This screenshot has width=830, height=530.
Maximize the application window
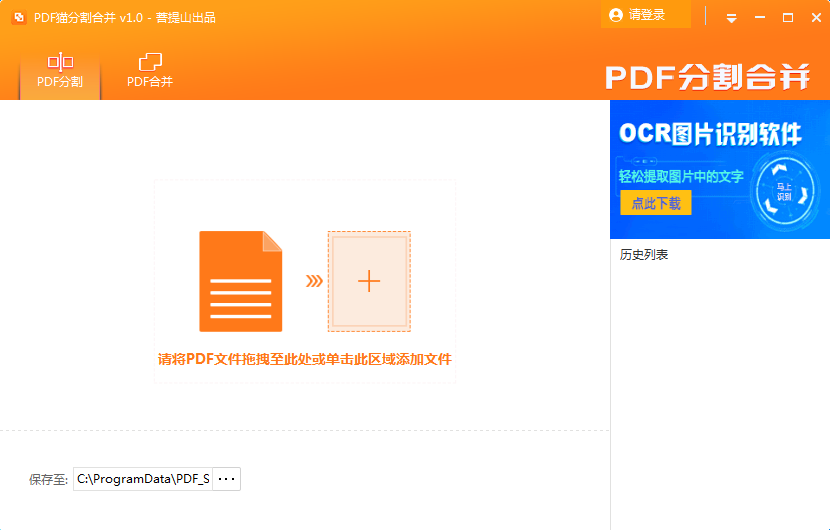click(x=788, y=17)
